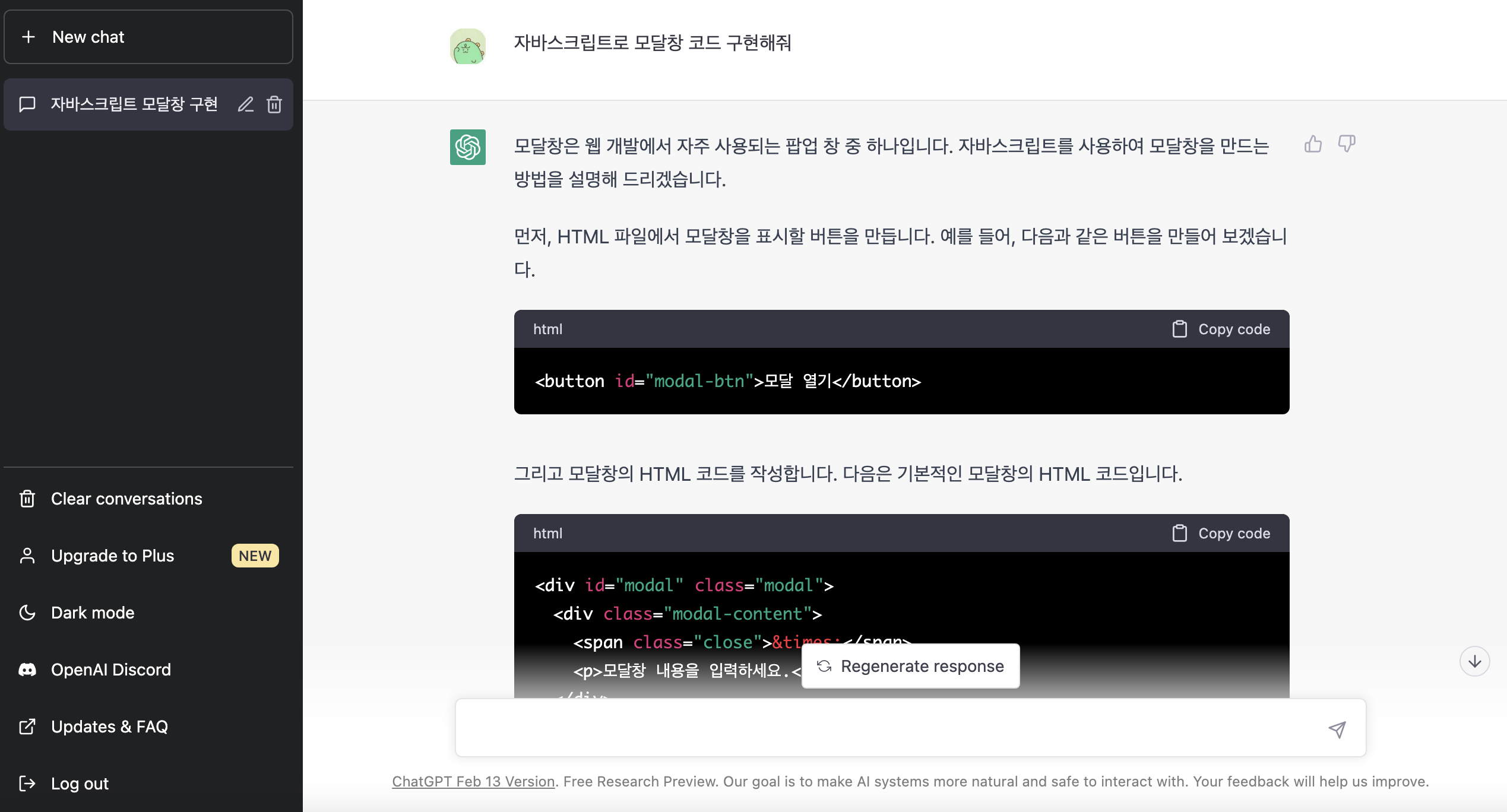Click the user avatar next to the prompt

point(467,46)
